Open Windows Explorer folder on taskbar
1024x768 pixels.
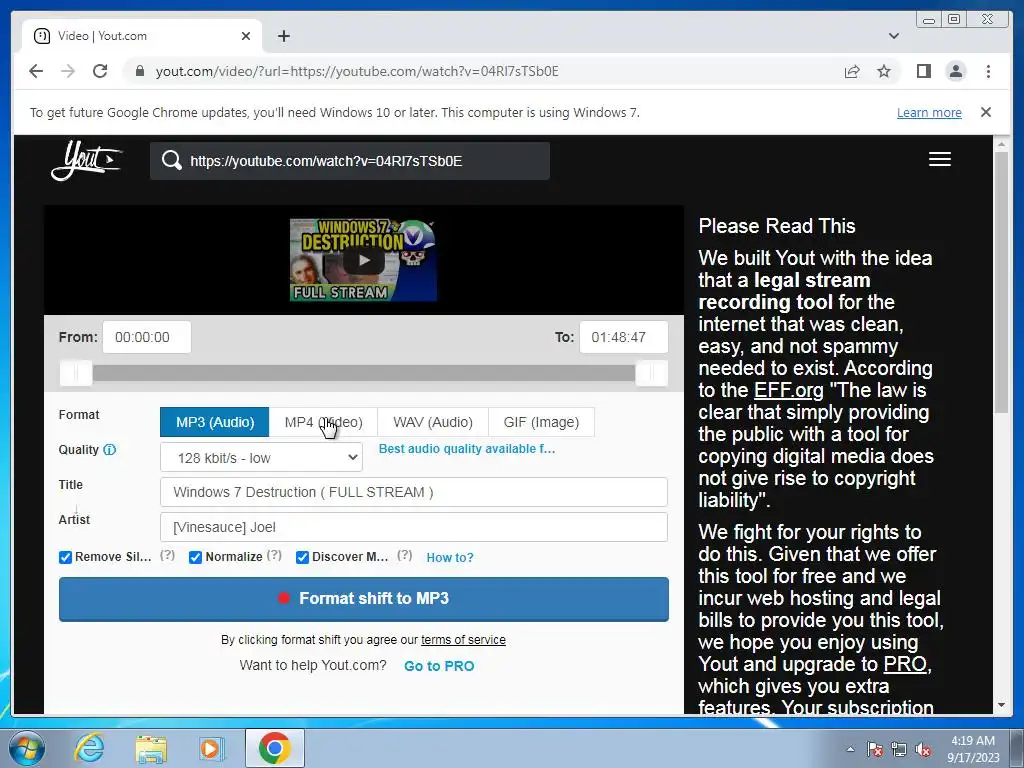pyautogui.click(x=151, y=748)
